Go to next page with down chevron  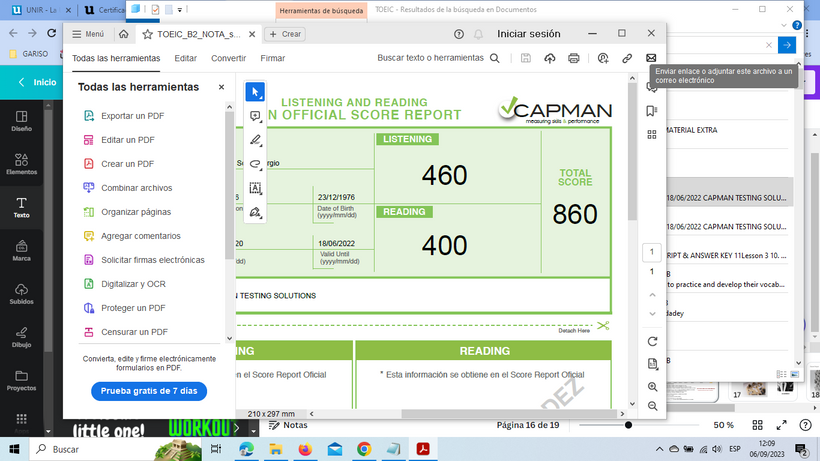coord(652,314)
